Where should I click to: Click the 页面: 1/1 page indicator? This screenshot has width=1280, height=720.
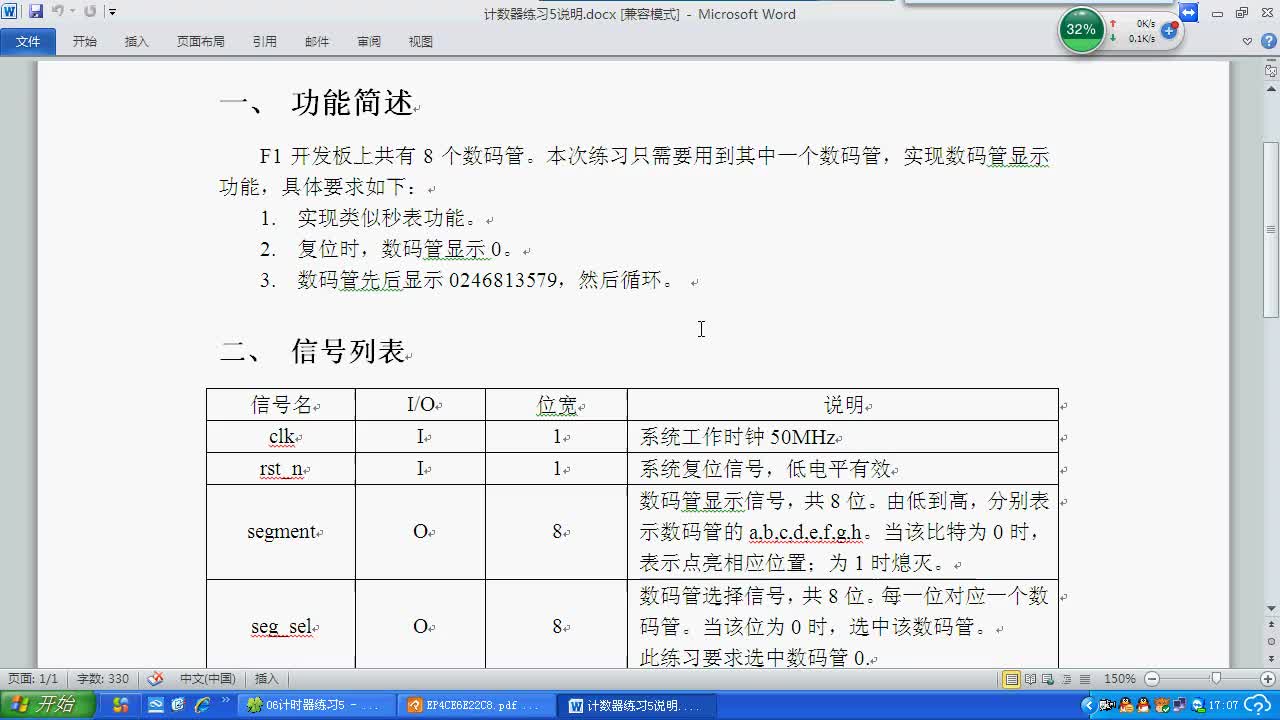pyautogui.click(x=33, y=679)
